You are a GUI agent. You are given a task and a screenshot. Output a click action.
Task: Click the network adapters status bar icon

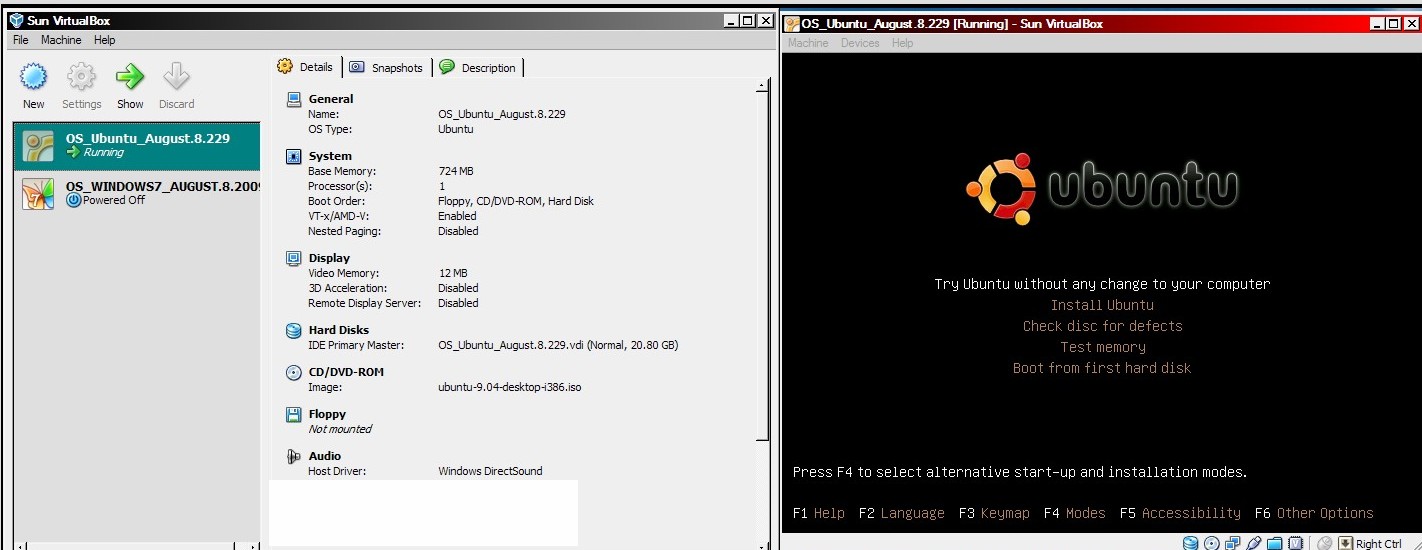click(1233, 543)
